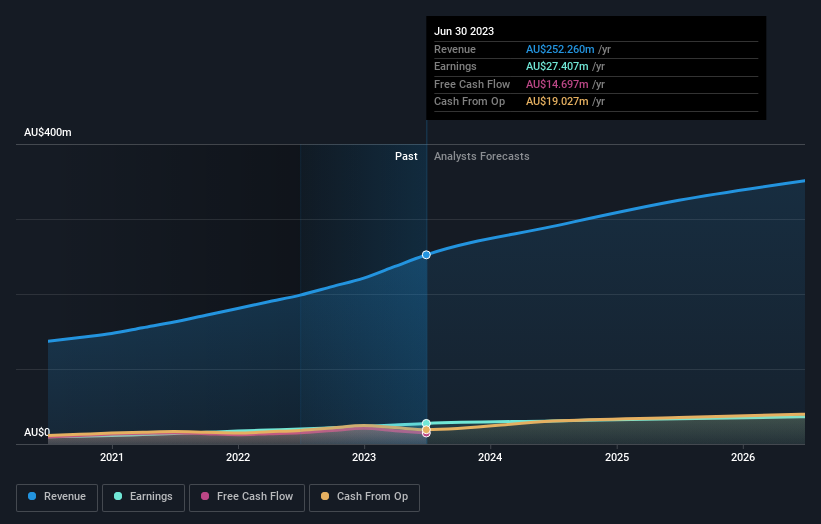Click the orange Cash From Op data point
The image size is (821, 524).
pyautogui.click(x=426, y=430)
